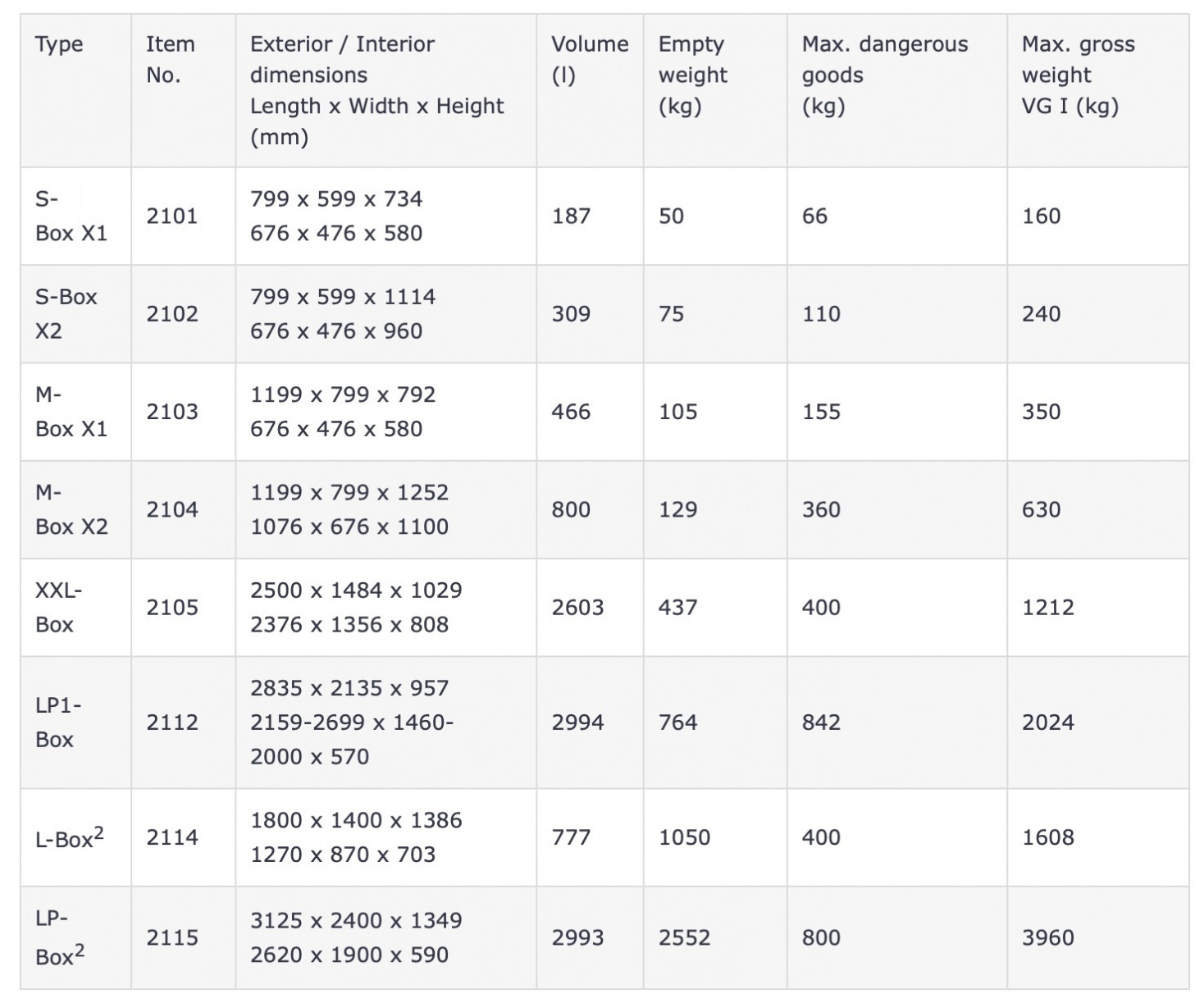The height and width of the screenshot is (1003, 1204).
Task: Click LP1-Box dangerous goods value 842
Action: tap(821, 723)
